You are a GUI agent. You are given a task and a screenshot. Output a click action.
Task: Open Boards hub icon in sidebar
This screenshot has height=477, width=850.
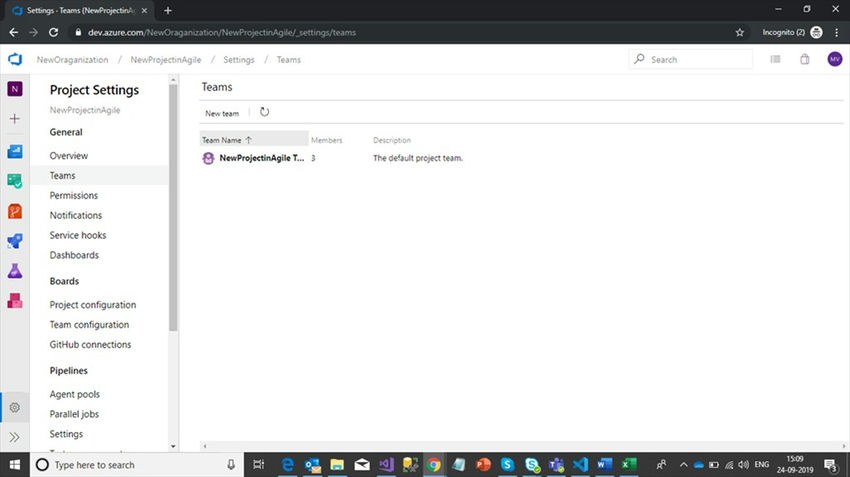click(15, 181)
